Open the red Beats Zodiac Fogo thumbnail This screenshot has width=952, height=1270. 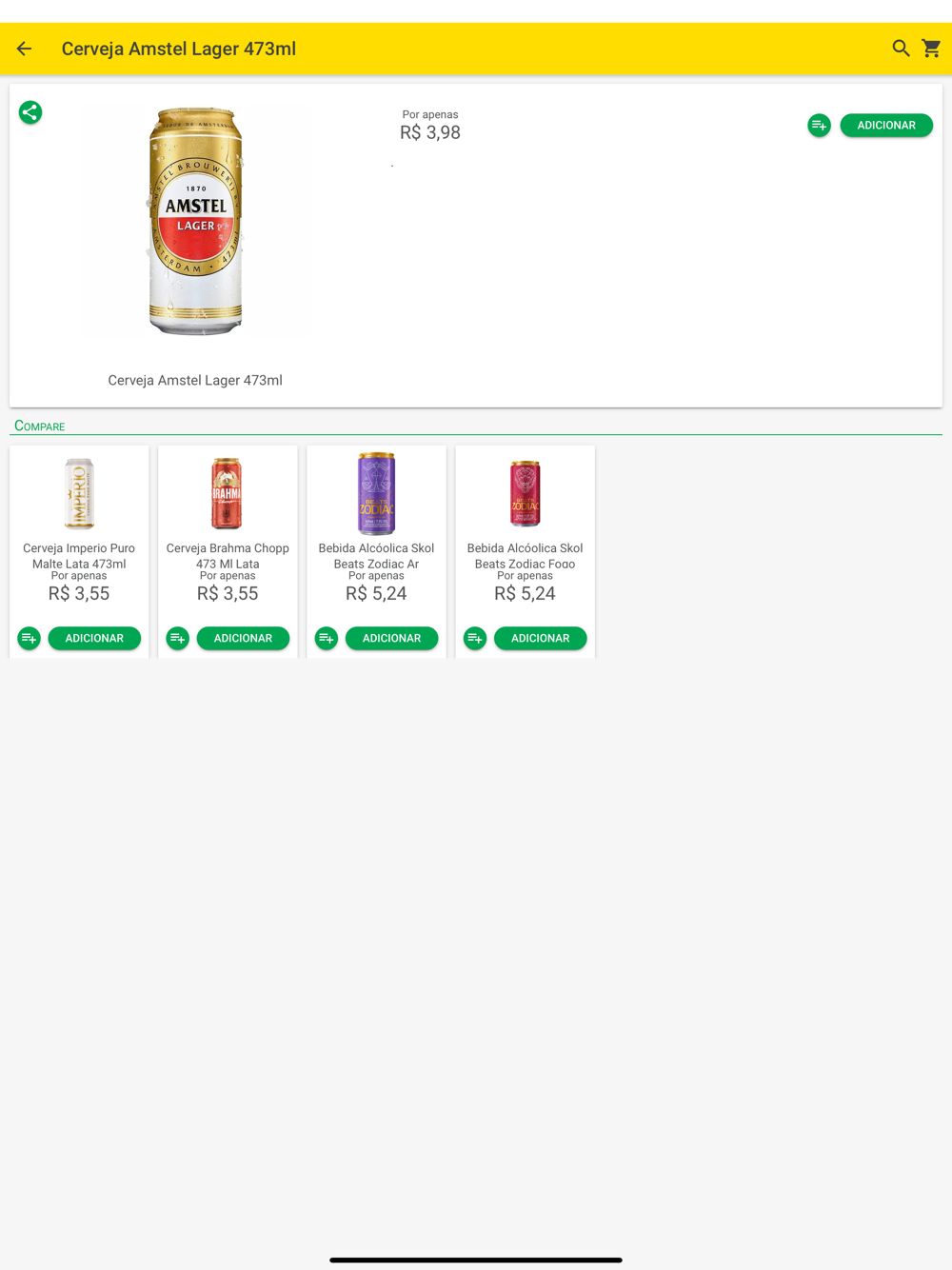point(525,493)
